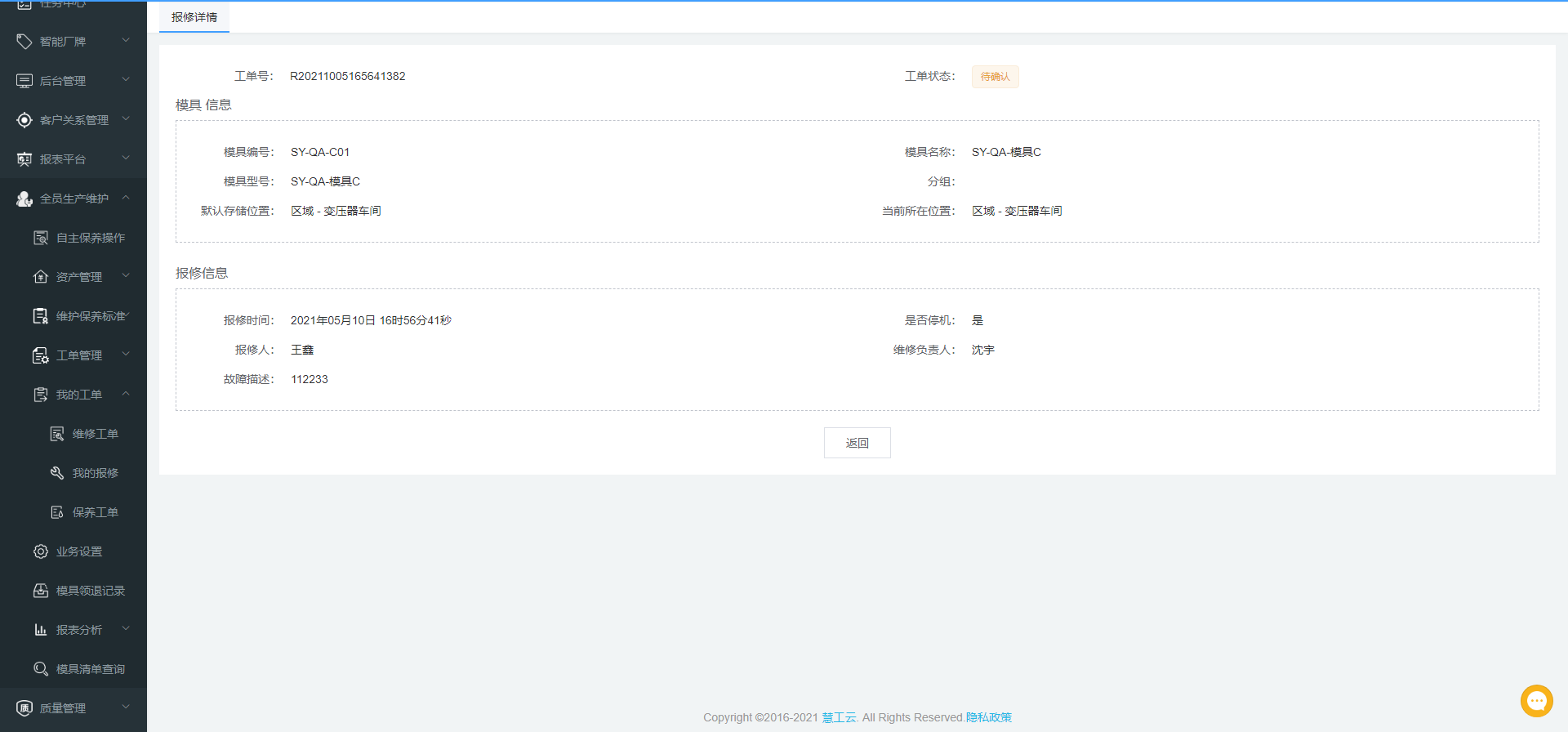Click the 客户关系管理 sidebar icon
This screenshot has width=1568, height=732.
[x=24, y=120]
